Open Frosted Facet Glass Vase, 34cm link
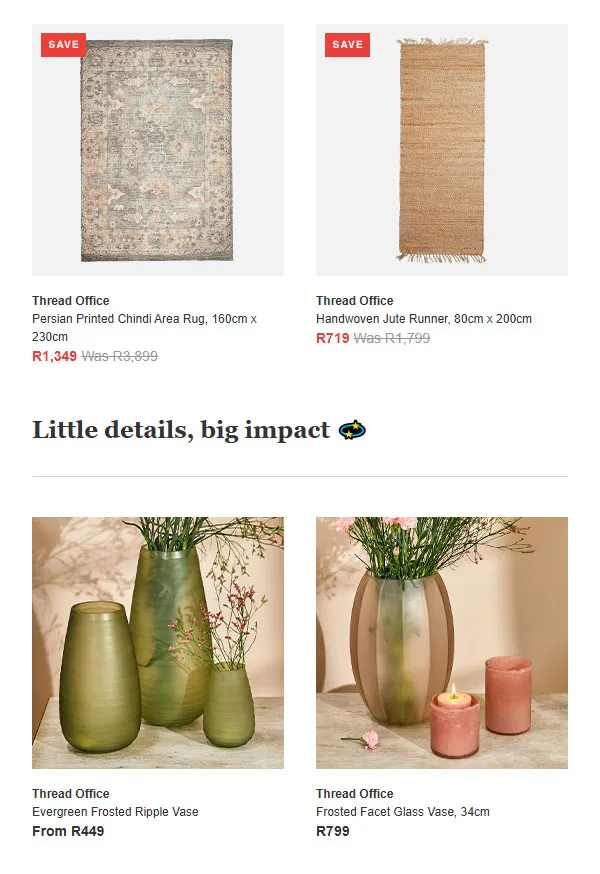Image resolution: width=600 pixels, height=874 pixels. [403, 812]
